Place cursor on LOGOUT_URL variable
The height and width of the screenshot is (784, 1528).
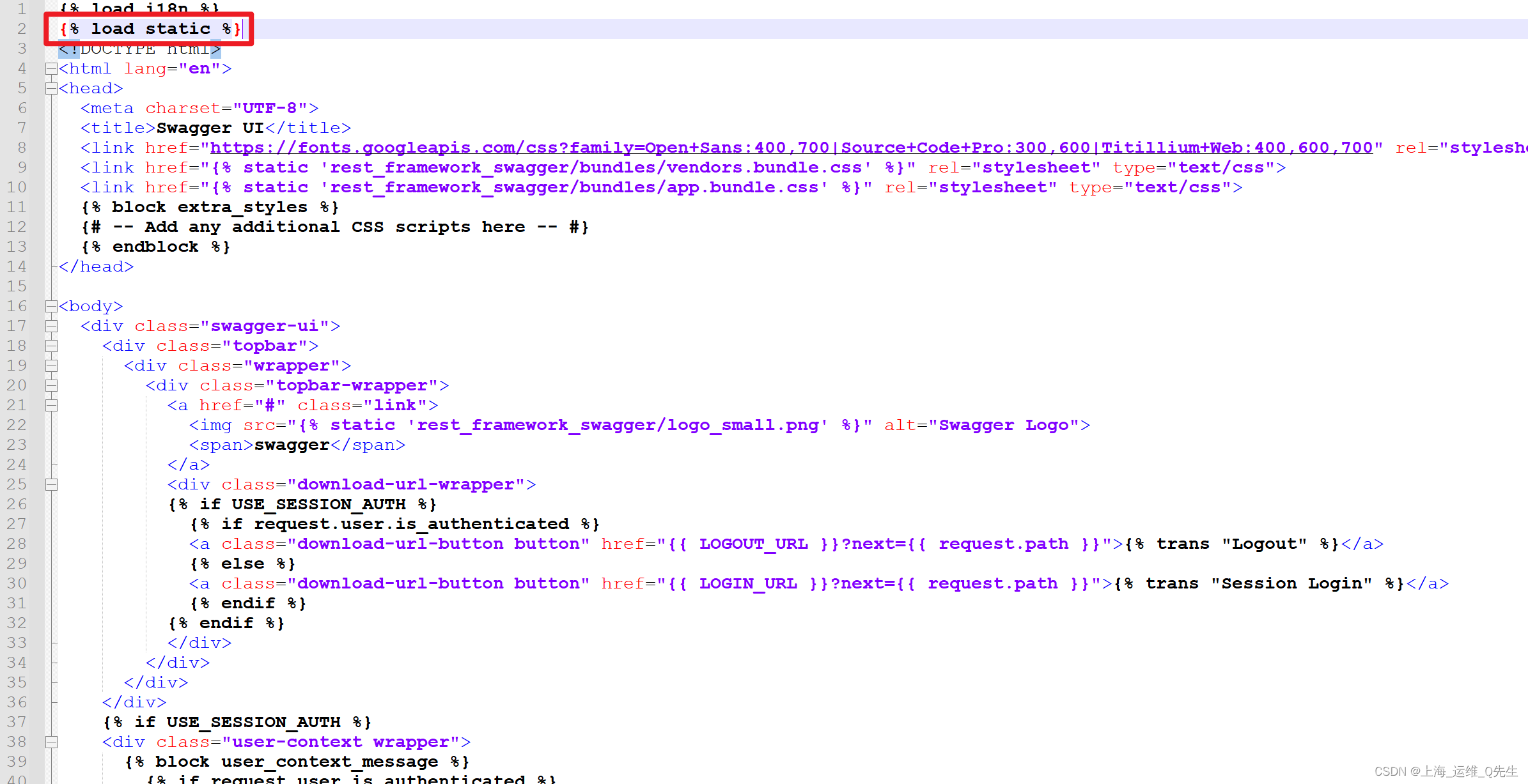(753, 544)
